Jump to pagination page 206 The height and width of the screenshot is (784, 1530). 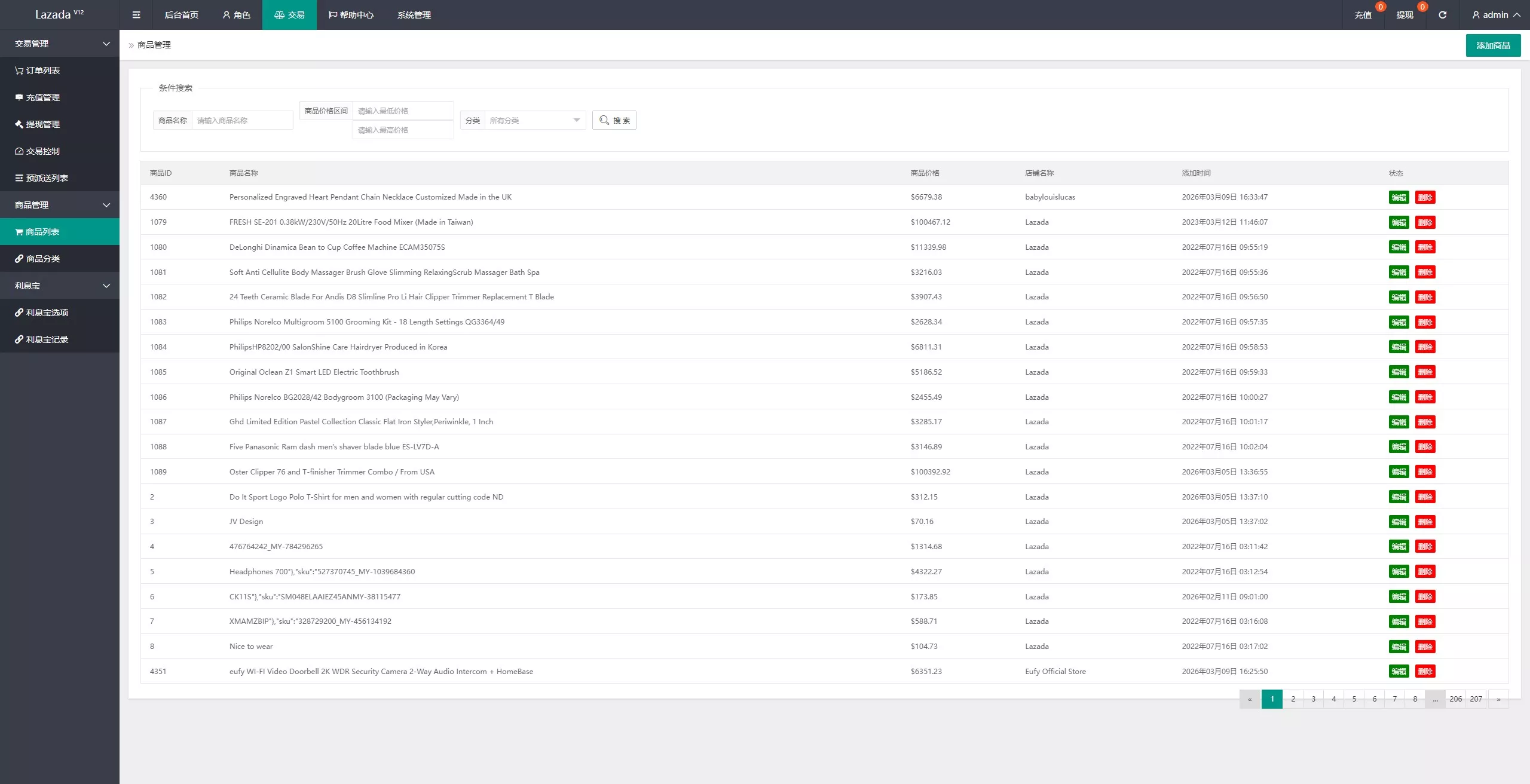pyautogui.click(x=1455, y=699)
